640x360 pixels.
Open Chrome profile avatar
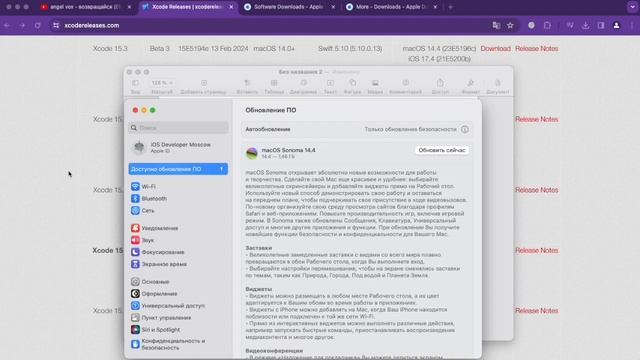click(616, 25)
